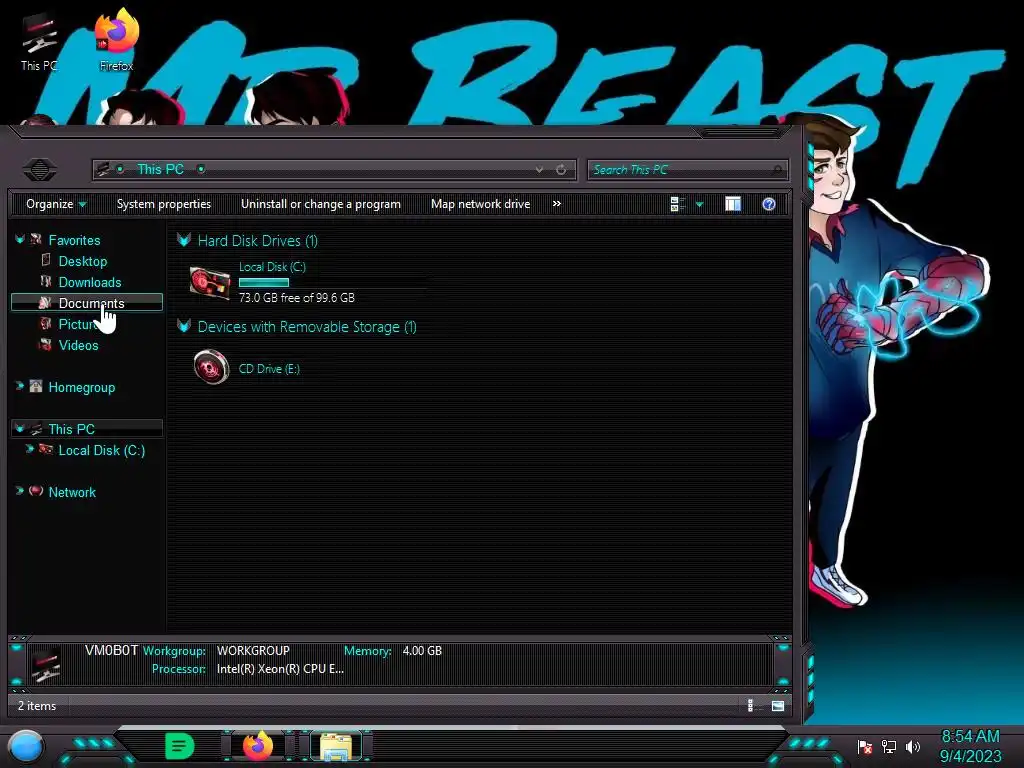Click Devices with Removable Storage header
This screenshot has width=1024, height=768.
click(307, 327)
